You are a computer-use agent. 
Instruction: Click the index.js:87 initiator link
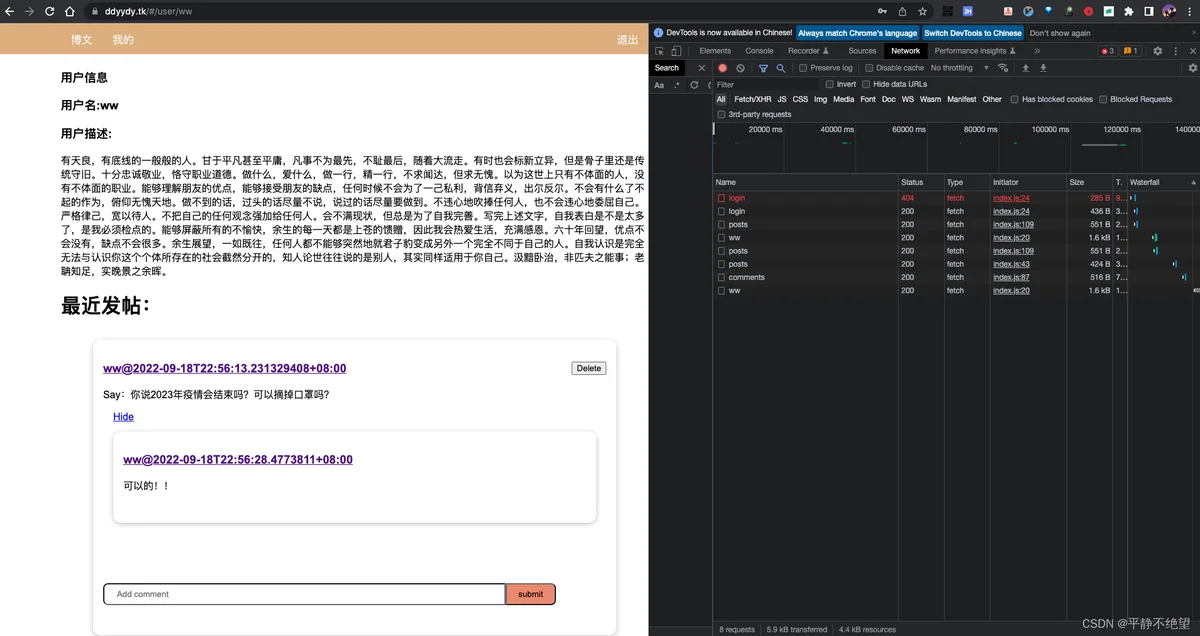tap(1011, 277)
